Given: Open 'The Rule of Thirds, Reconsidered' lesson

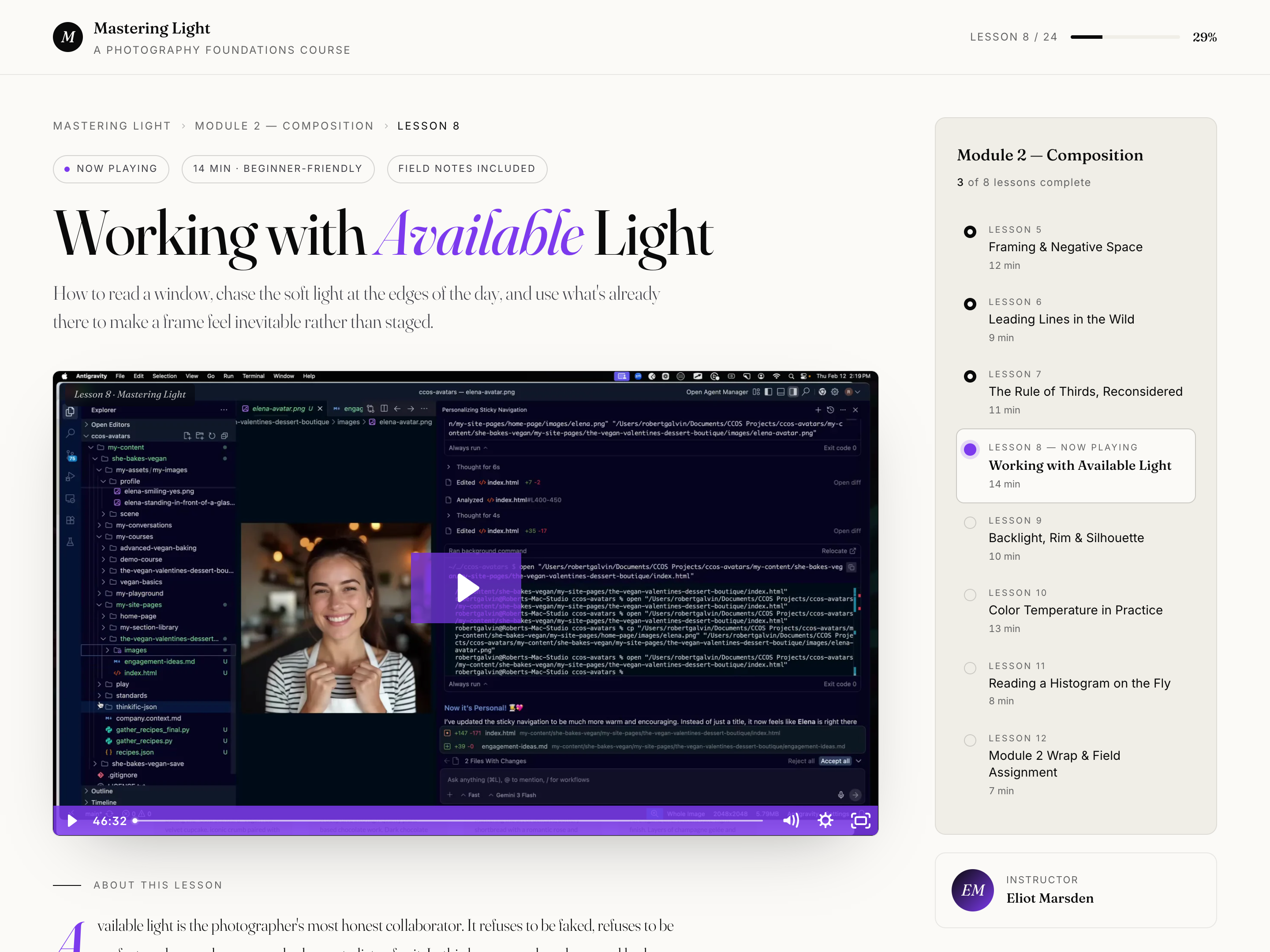Looking at the screenshot, I should click(x=1085, y=391).
